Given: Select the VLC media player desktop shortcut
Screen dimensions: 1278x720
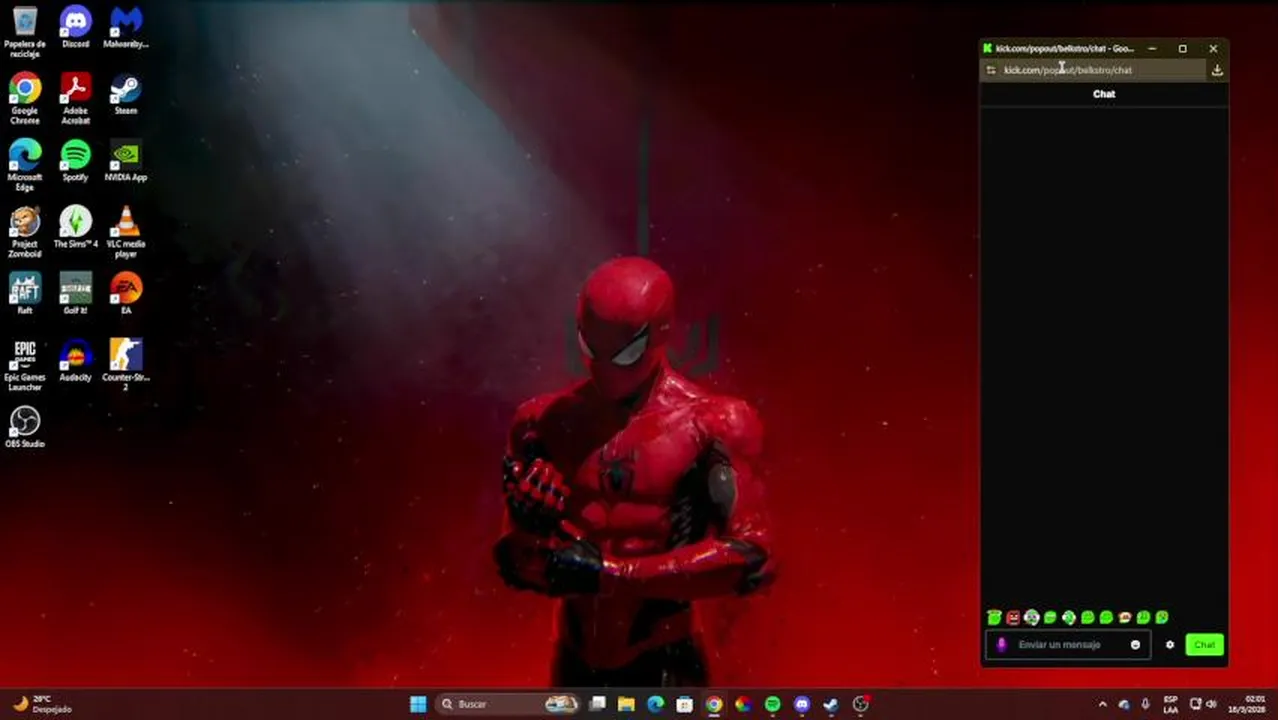Looking at the screenshot, I should pyautogui.click(x=126, y=232).
